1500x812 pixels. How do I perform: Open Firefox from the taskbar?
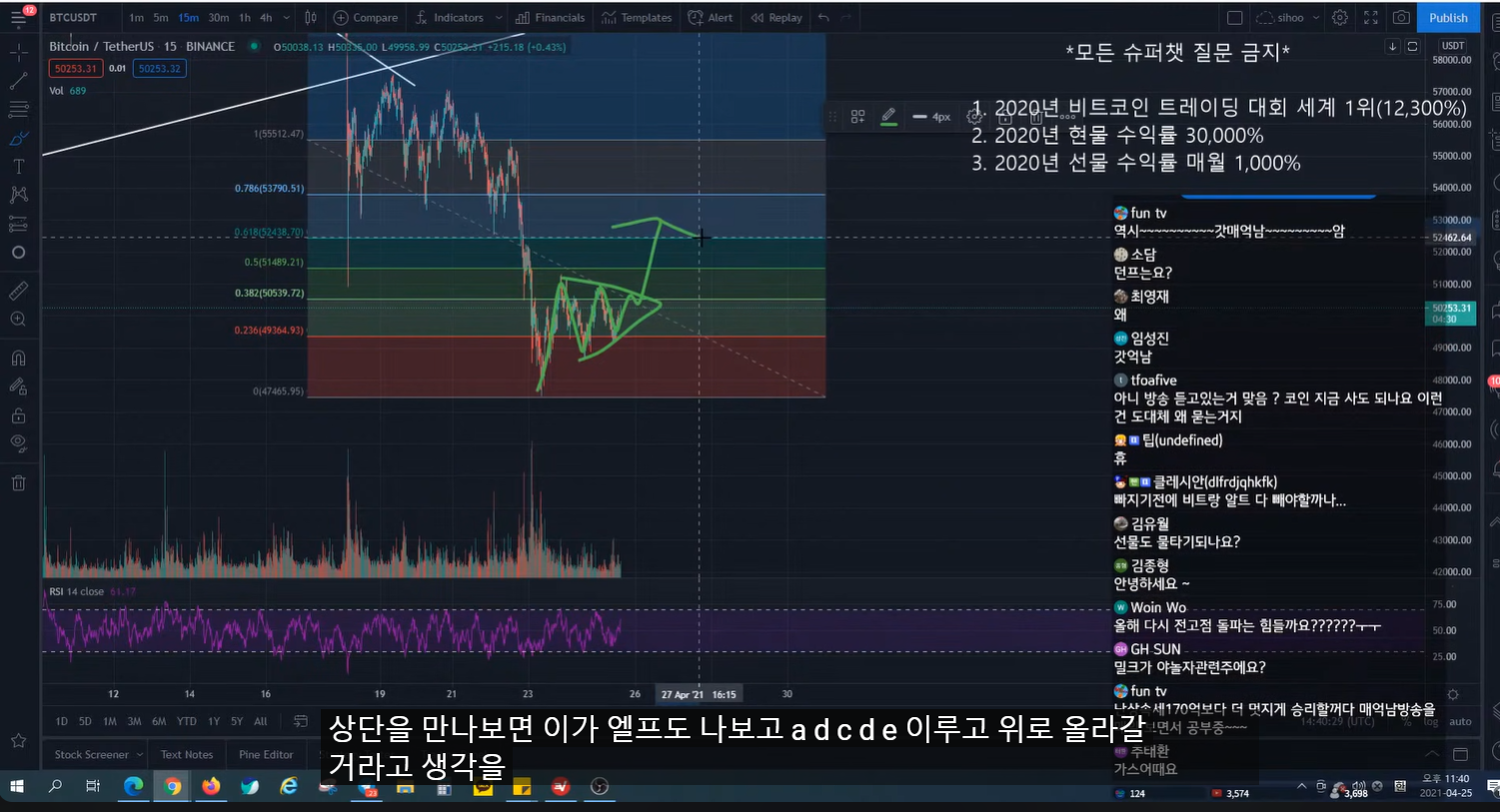[x=211, y=787]
